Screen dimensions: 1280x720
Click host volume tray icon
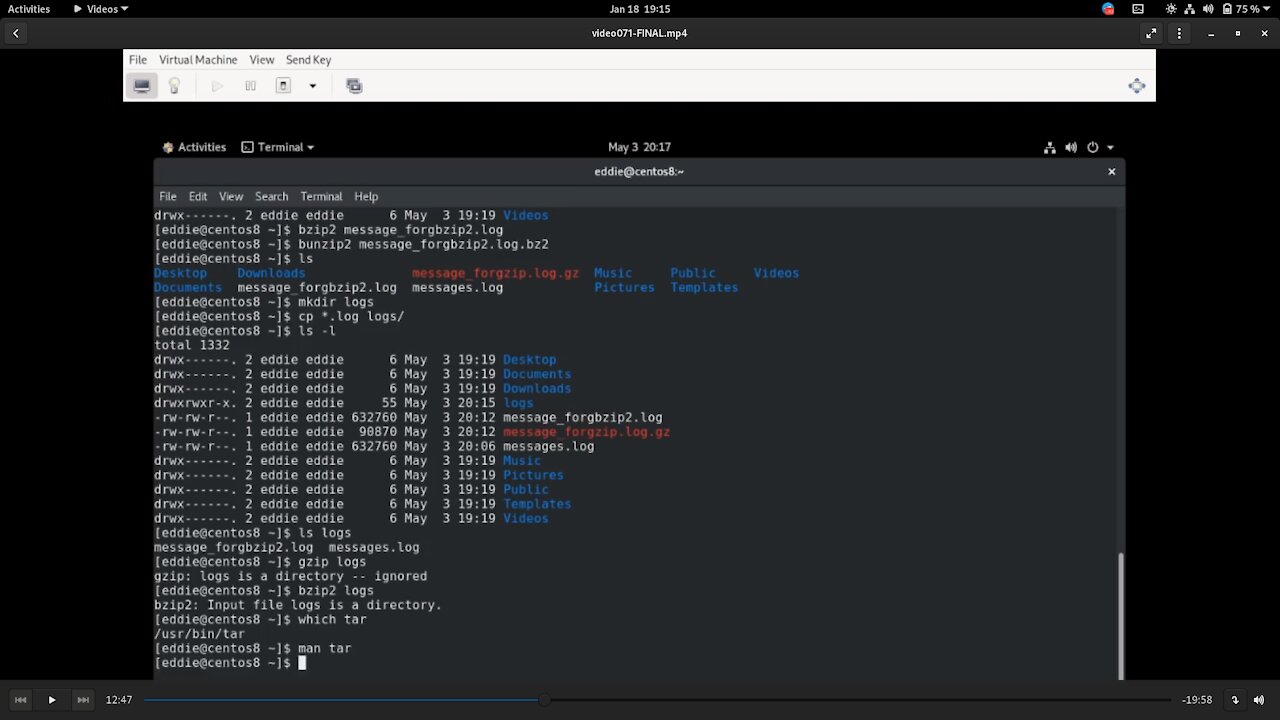pyautogui.click(x=1209, y=9)
